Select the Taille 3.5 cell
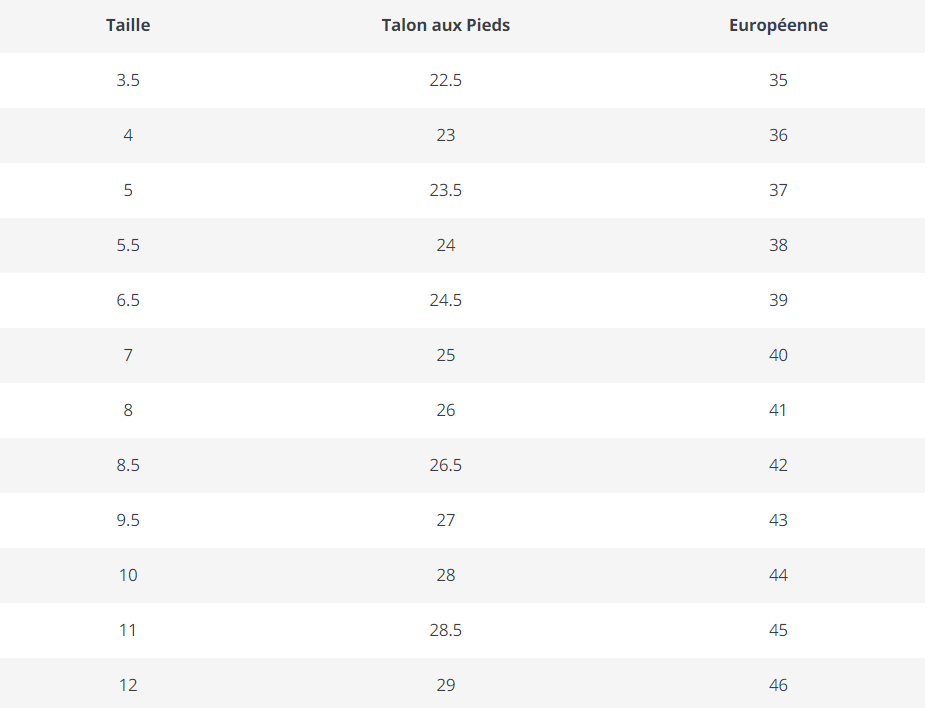 tap(128, 80)
